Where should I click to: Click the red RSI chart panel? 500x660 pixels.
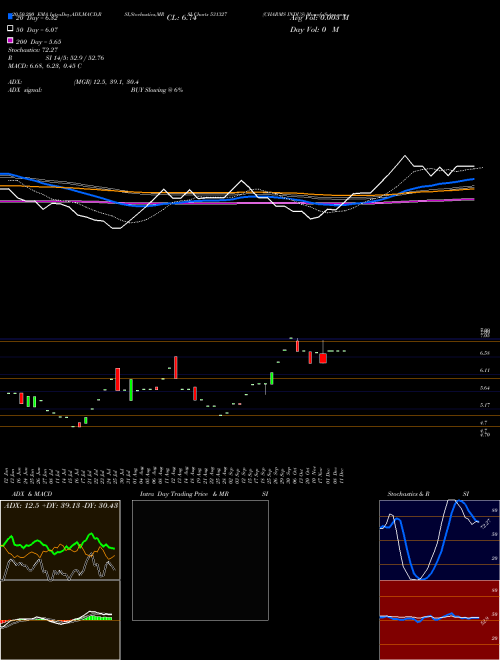tap(439, 620)
